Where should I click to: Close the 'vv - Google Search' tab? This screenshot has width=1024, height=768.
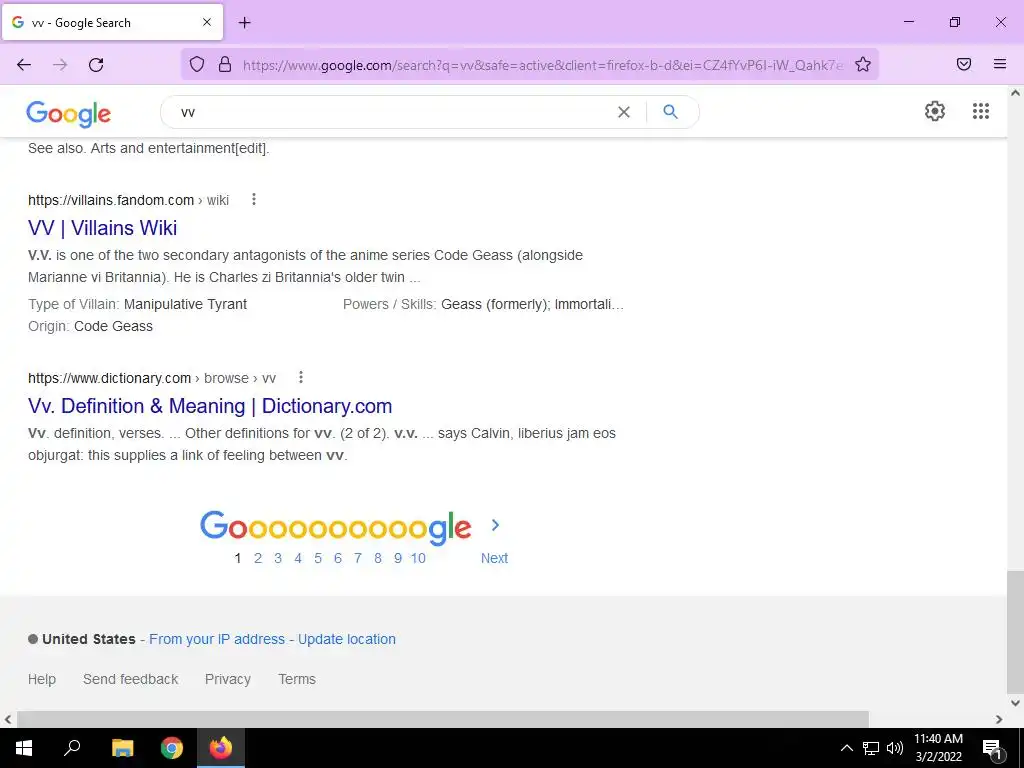(x=207, y=22)
